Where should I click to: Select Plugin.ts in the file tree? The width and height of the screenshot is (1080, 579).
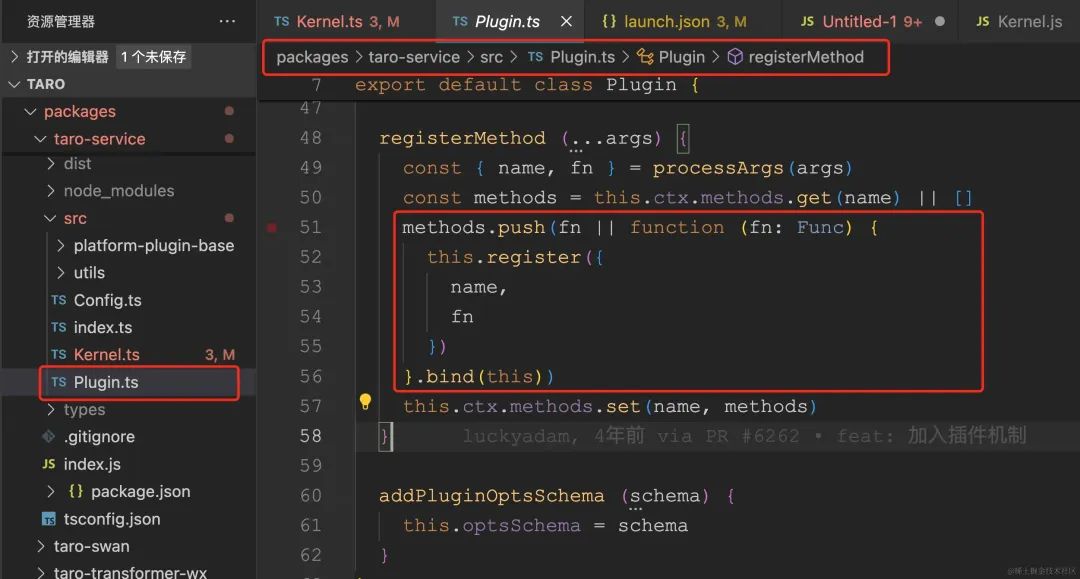click(x=106, y=382)
